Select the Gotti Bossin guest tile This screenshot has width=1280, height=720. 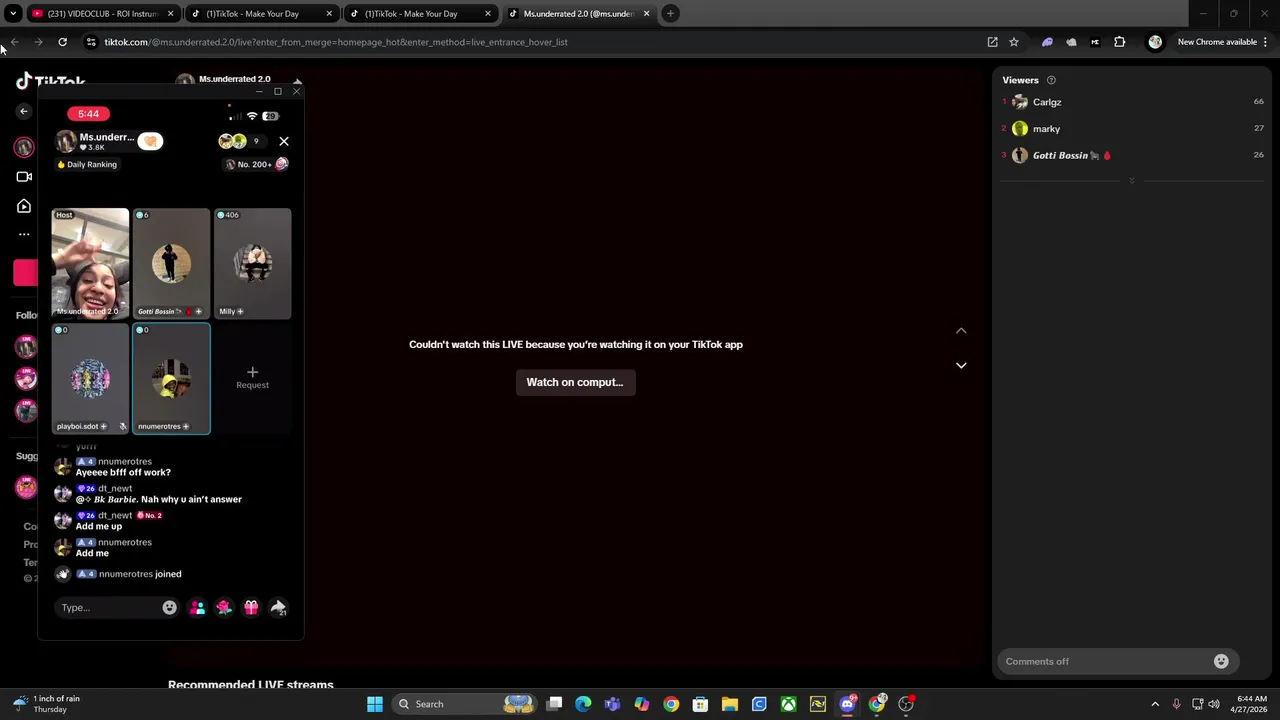[x=171, y=264]
